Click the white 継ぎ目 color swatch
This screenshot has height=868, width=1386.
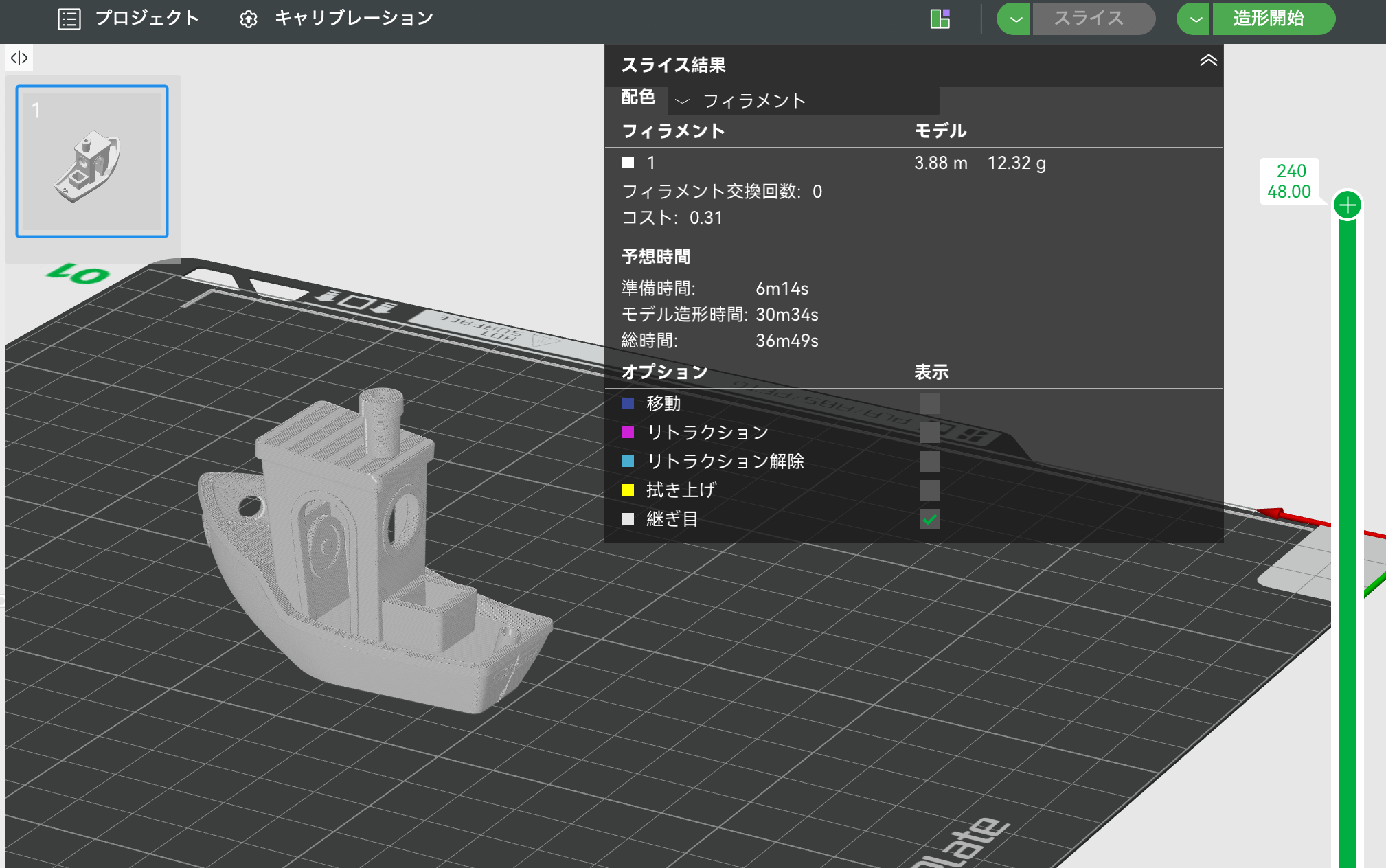(x=628, y=518)
